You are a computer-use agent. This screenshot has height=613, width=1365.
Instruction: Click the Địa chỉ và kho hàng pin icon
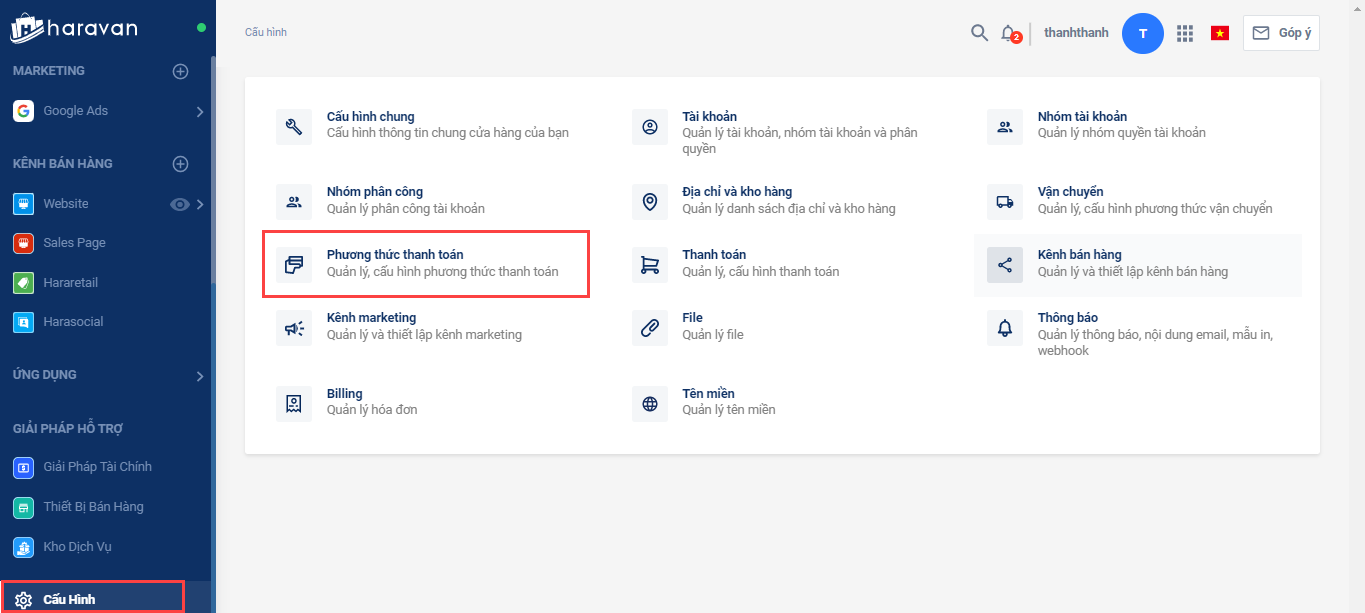pyautogui.click(x=650, y=202)
